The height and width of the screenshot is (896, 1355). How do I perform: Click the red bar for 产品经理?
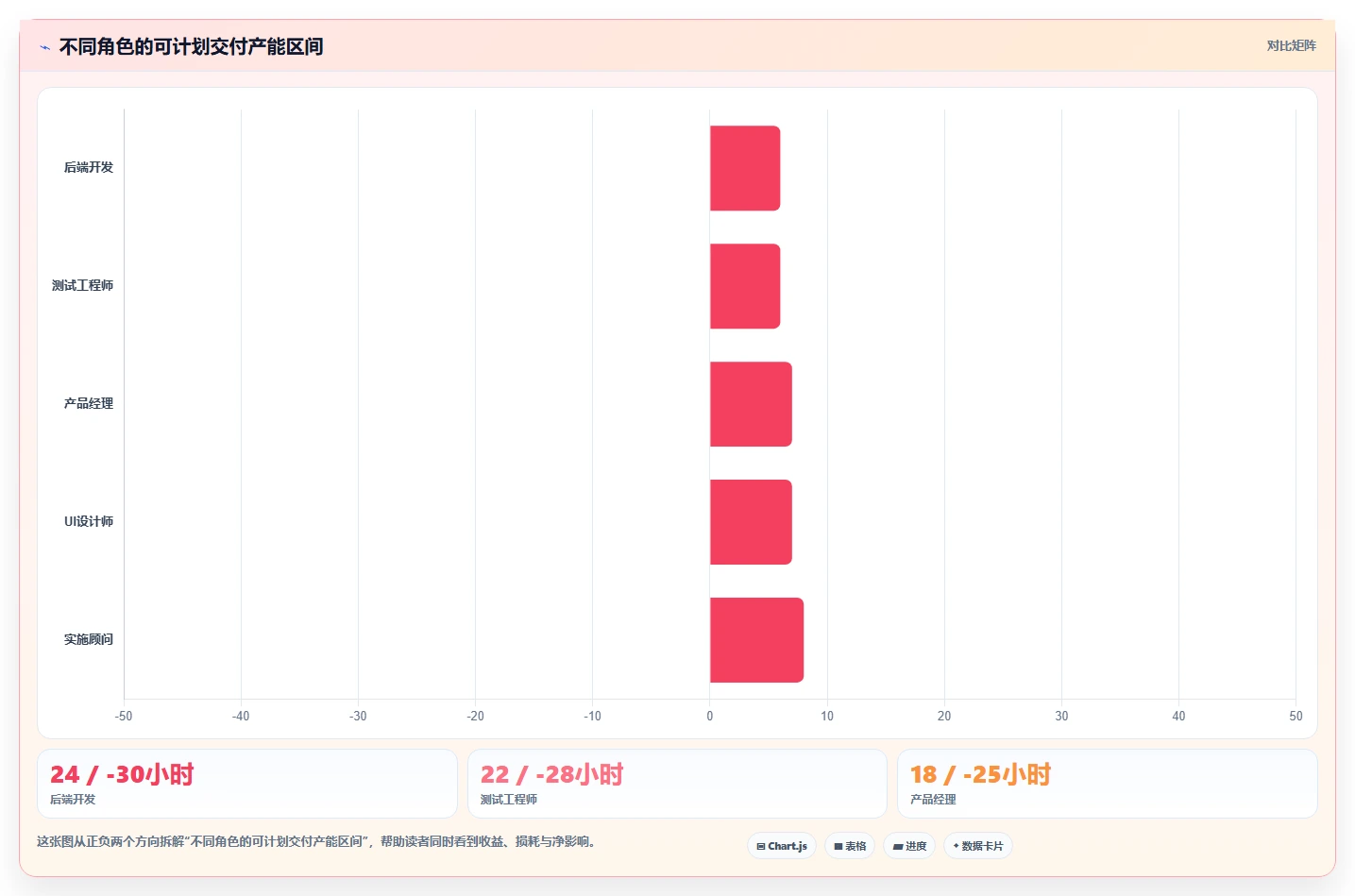point(751,404)
